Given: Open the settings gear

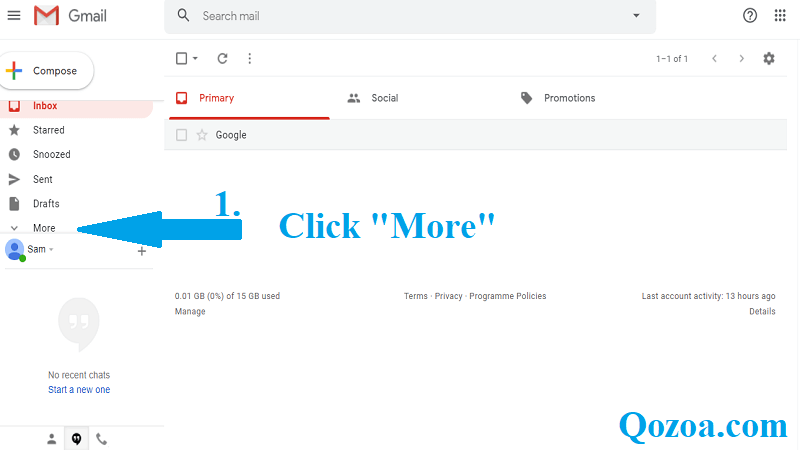Looking at the screenshot, I should point(768,59).
